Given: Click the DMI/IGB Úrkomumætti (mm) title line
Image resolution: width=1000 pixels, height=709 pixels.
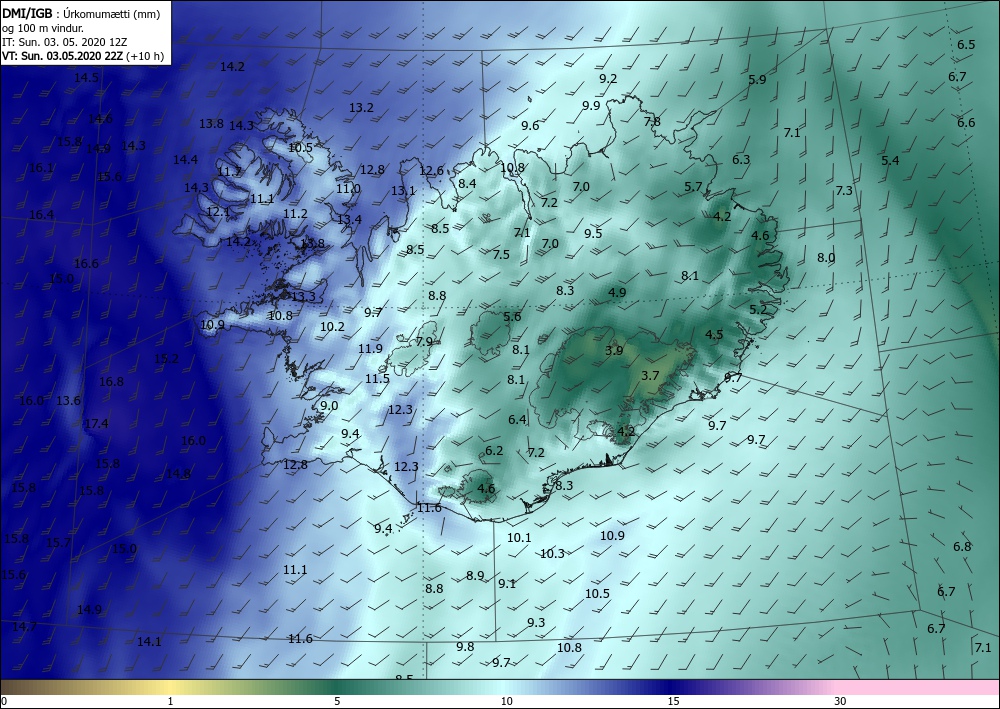Looking at the screenshot, I should coord(81,14).
